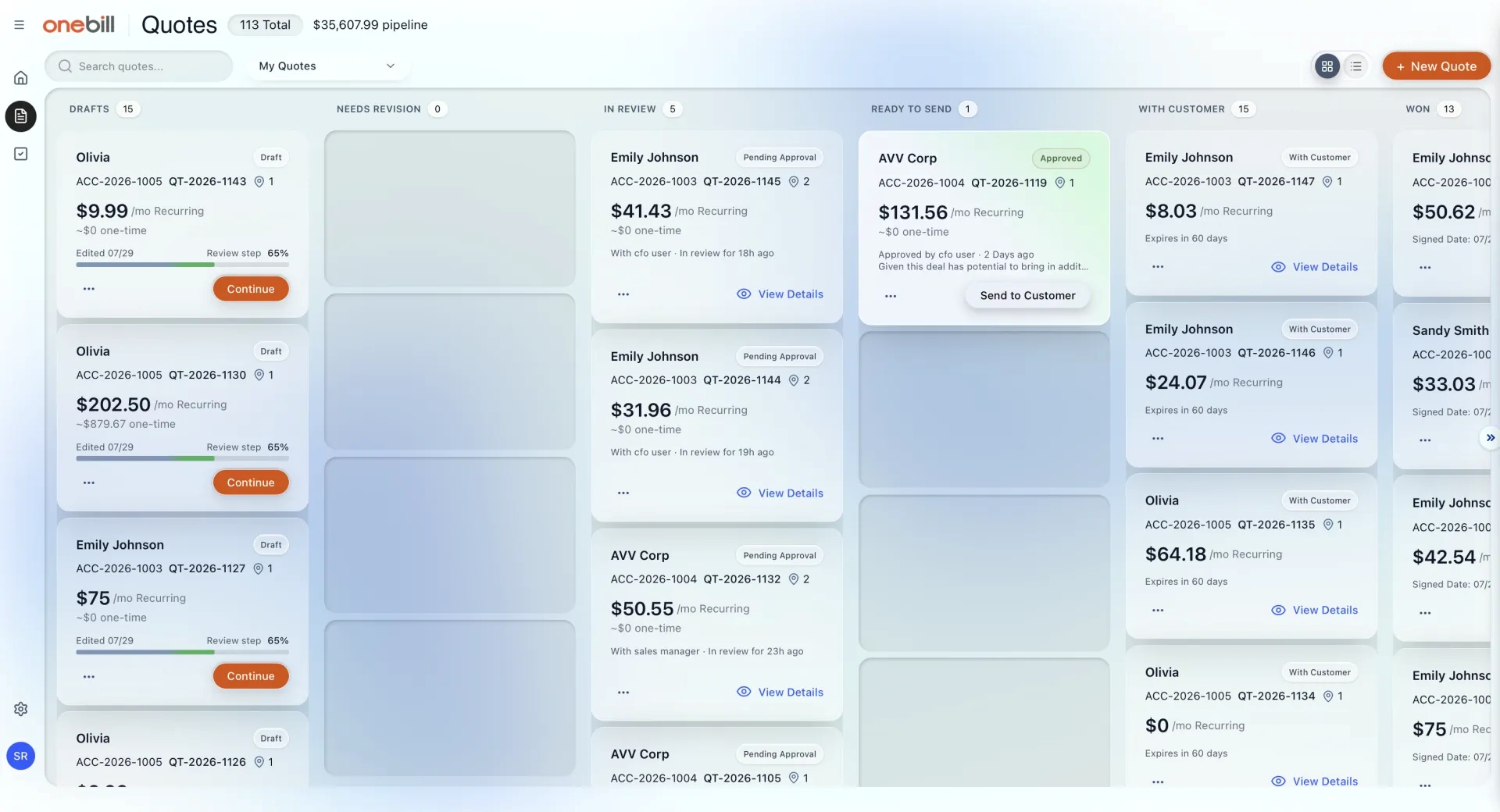This screenshot has width=1500, height=812.
Task: Click the $131.56 recurring amount
Action: coord(912,212)
